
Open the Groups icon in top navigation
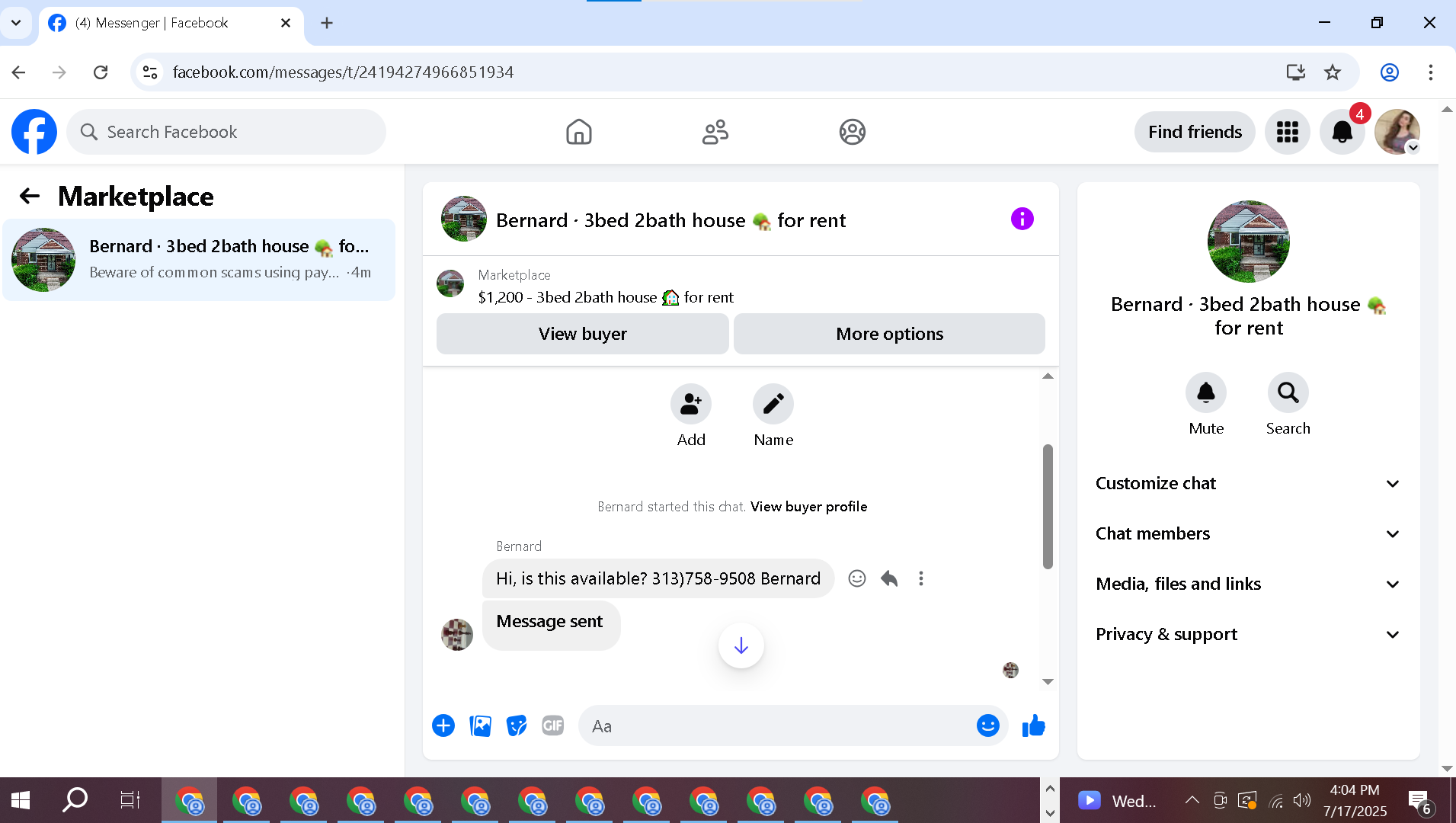(853, 132)
